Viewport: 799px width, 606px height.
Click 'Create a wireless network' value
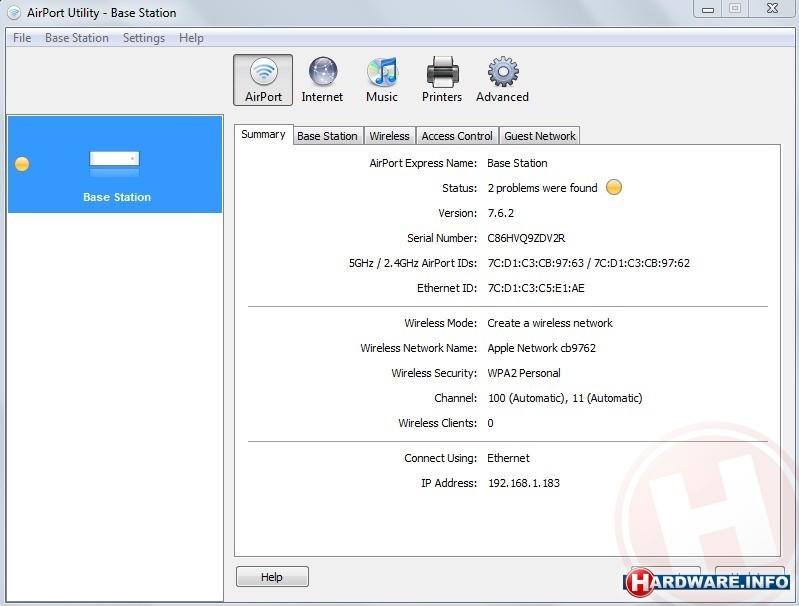550,323
